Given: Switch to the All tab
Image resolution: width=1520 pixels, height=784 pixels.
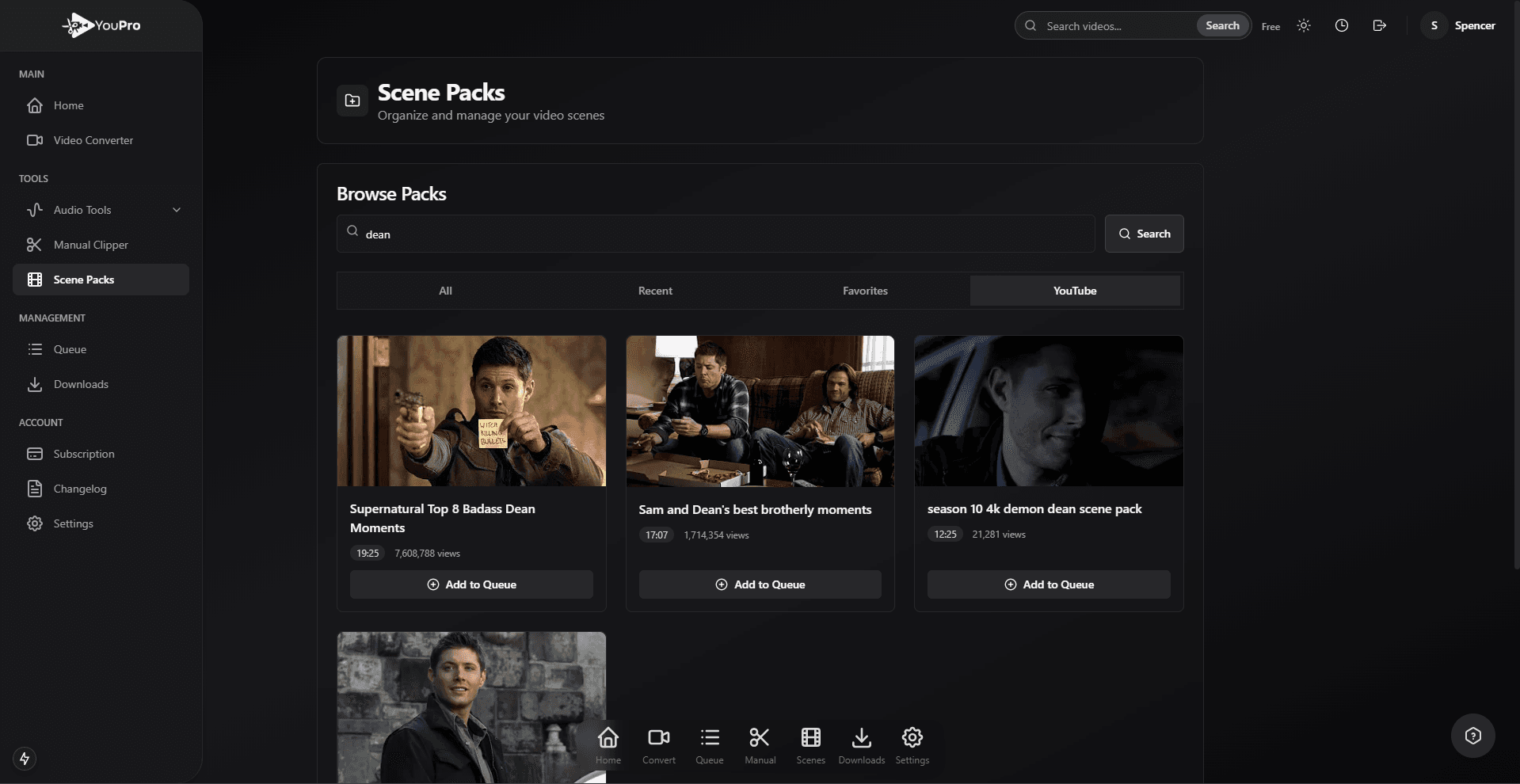Looking at the screenshot, I should pyautogui.click(x=446, y=291).
